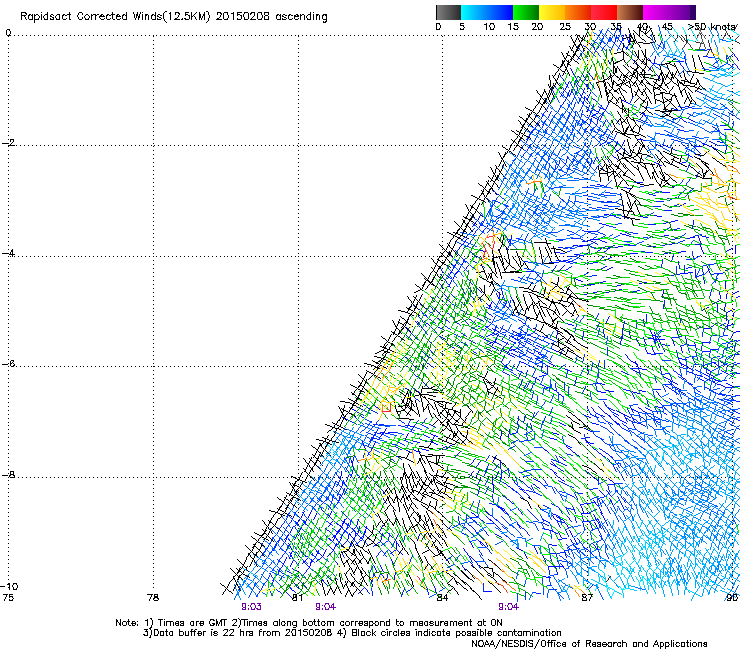Click the '9:04' time label between 81 and 84
Screen dimensions: 740x650
(x=325, y=607)
